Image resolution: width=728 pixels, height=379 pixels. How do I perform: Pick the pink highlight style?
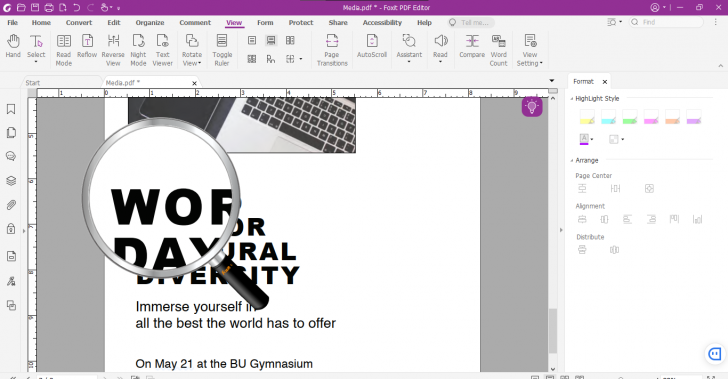pos(651,117)
